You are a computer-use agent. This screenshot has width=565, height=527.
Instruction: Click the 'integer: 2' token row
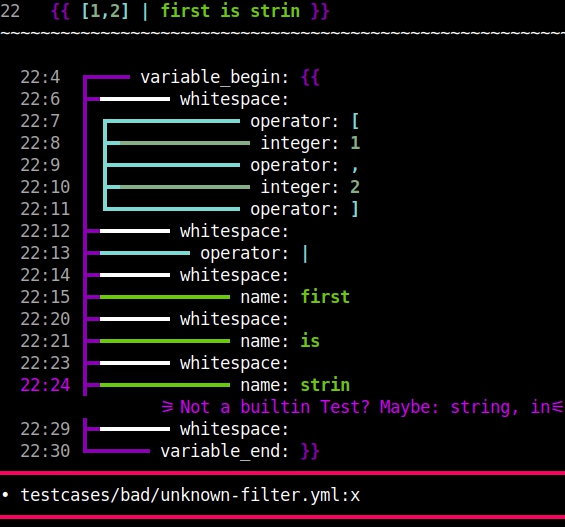(x=310, y=187)
